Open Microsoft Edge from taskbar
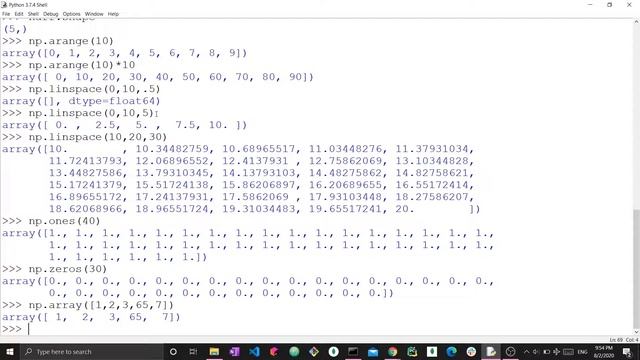This screenshot has width=640, height=360. click(451, 351)
